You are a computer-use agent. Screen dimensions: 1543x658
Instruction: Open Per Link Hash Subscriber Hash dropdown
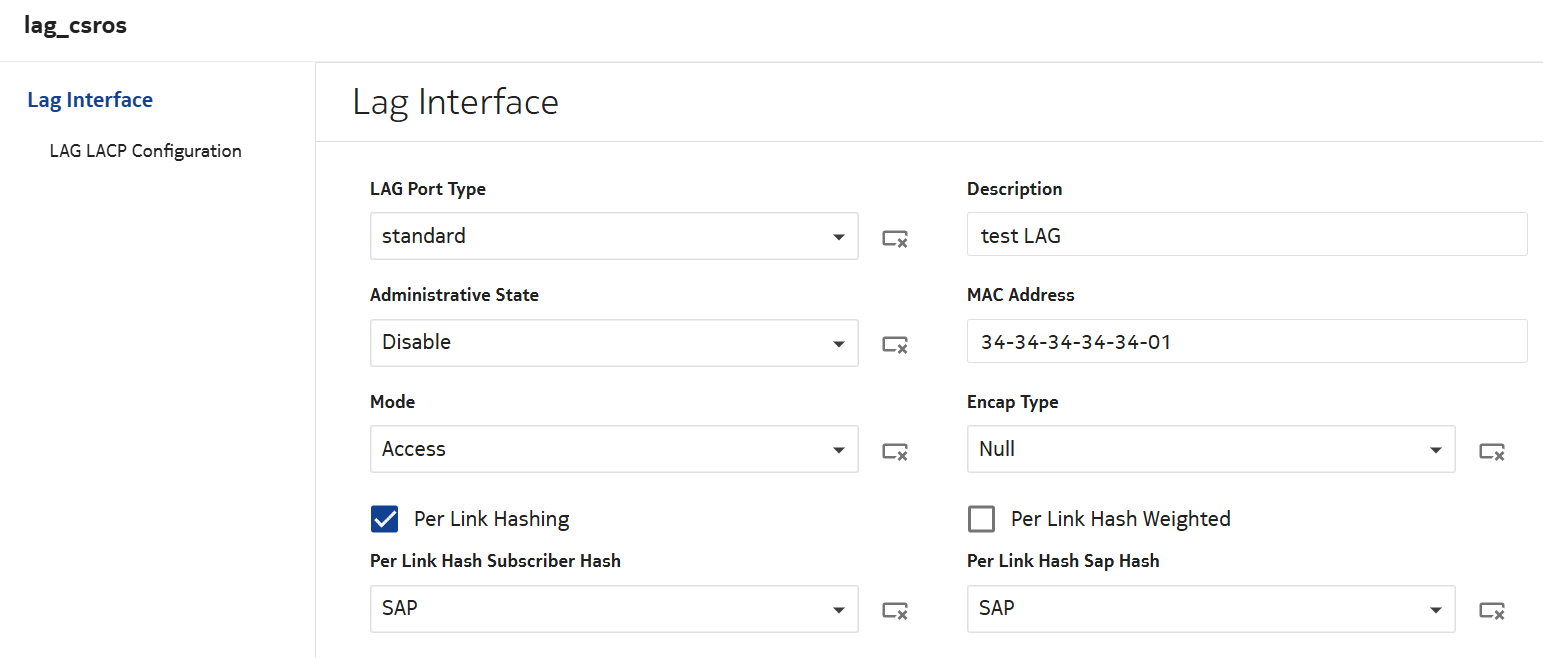point(838,609)
